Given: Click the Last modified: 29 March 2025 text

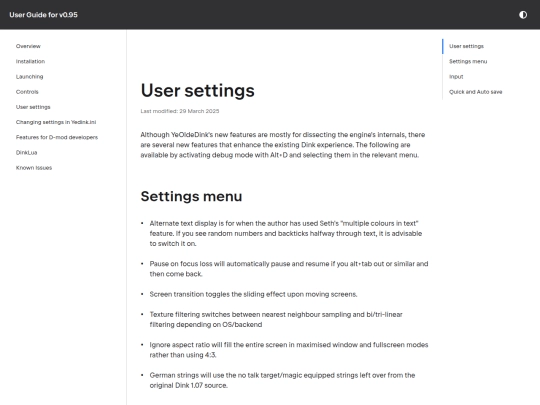Looking at the screenshot, I should click(x=180, y=111).
